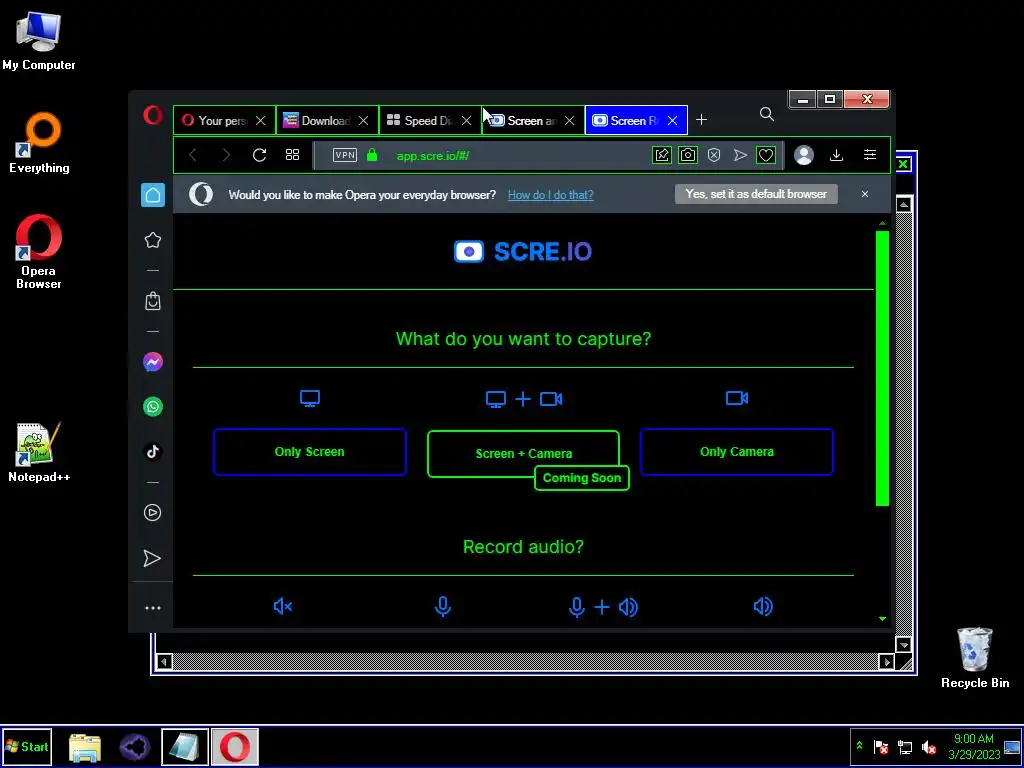The height and width of the screenshot is (768, 1024).
Task: Reload the scre.io page
Action: 259,155
